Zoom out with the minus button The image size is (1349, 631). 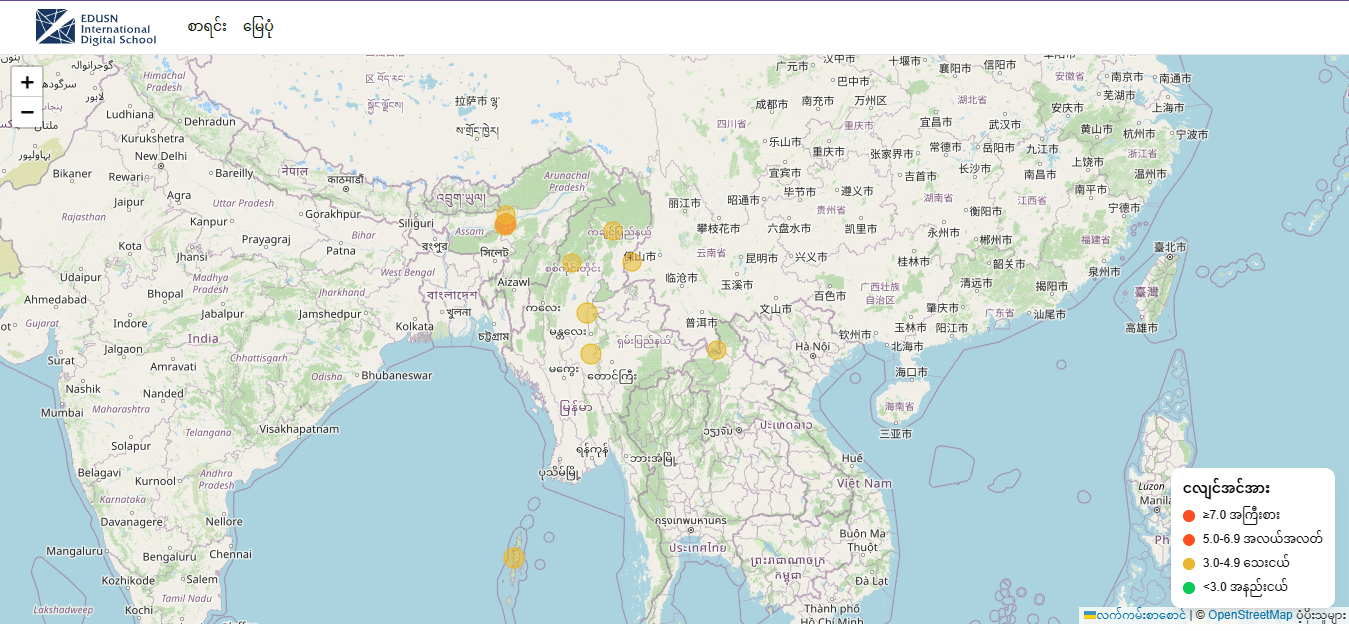[27, 112]
